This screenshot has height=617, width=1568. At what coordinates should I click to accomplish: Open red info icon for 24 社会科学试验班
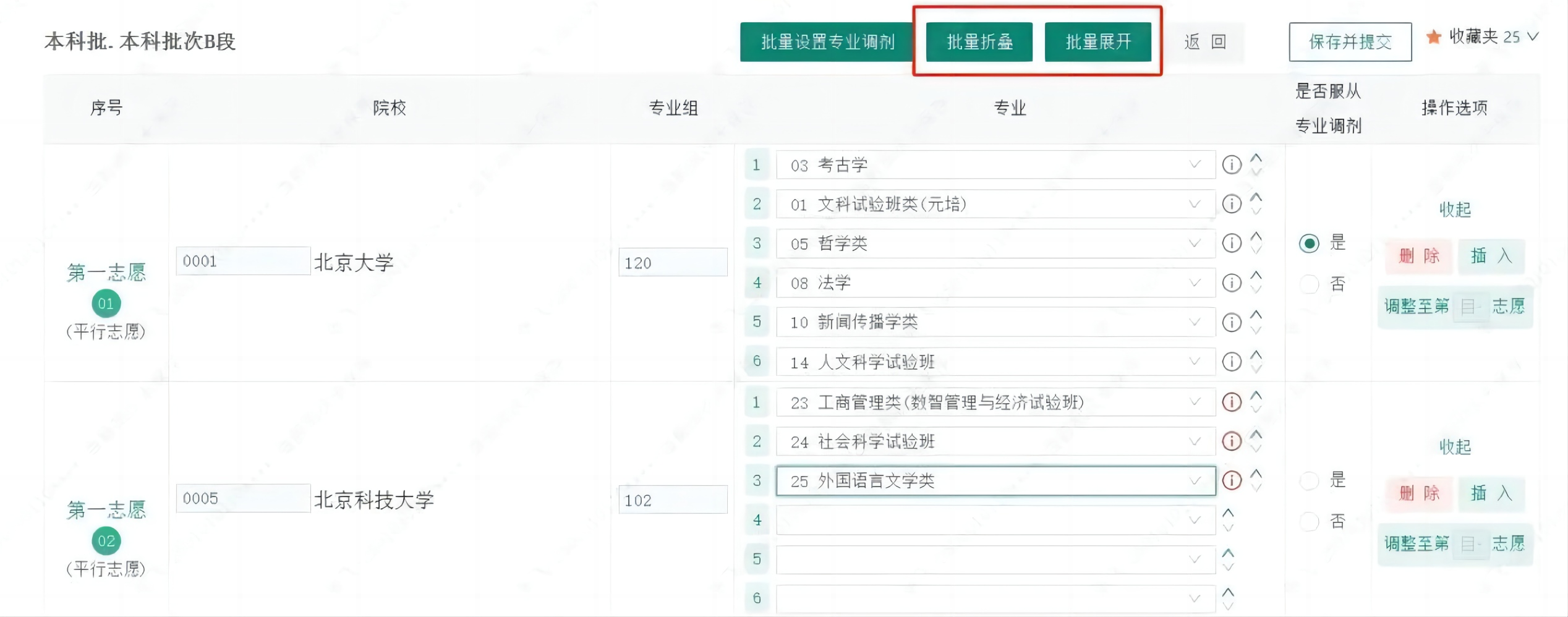(1232, 441)
